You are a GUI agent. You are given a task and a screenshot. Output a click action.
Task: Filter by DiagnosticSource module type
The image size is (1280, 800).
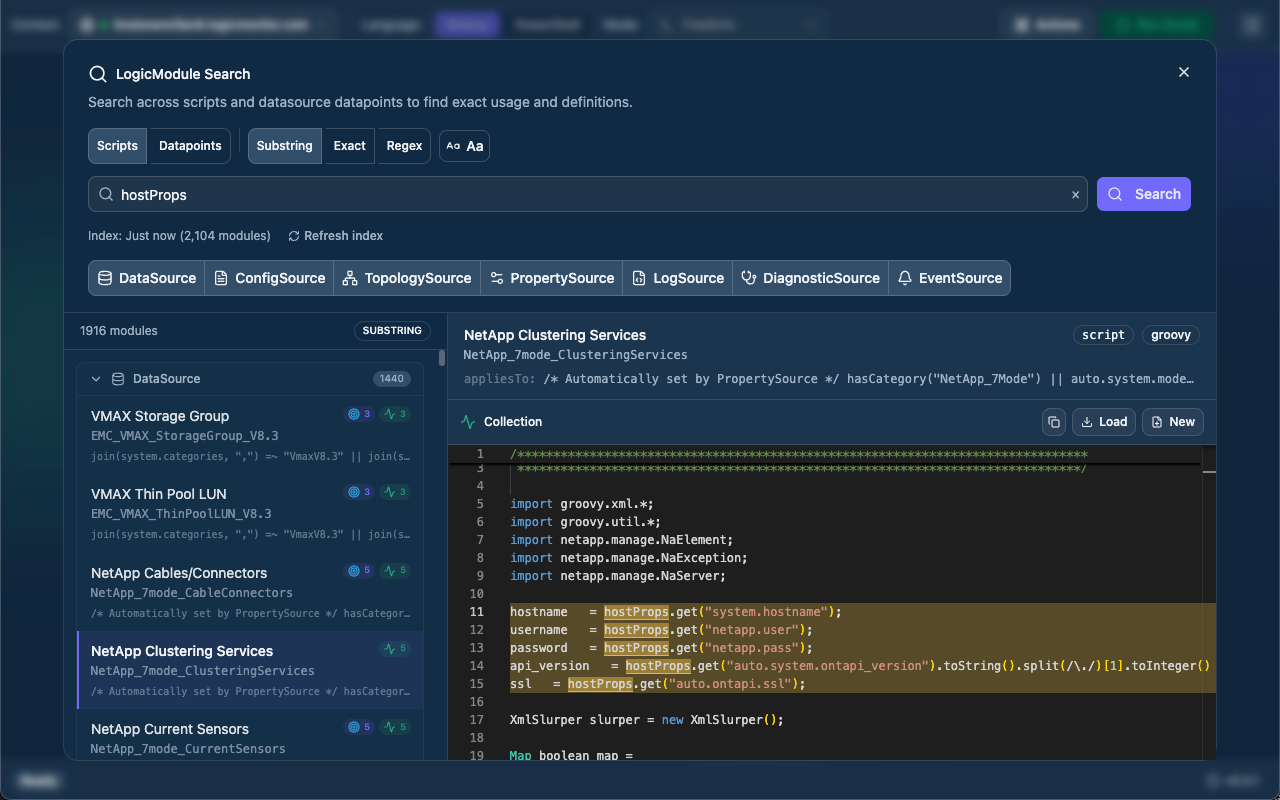811,278
